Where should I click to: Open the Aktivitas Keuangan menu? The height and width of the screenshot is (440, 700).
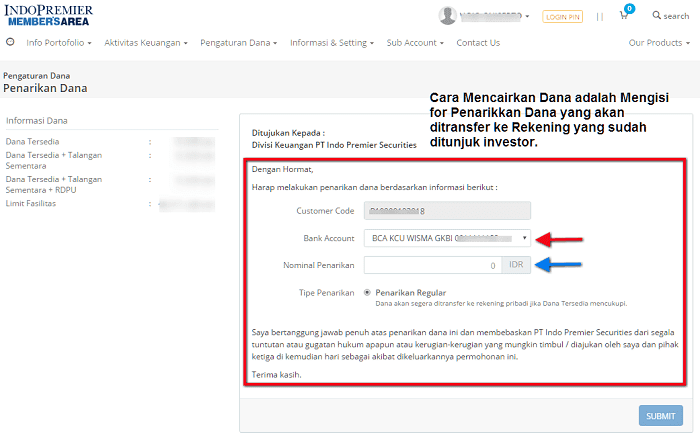point(146,43)
